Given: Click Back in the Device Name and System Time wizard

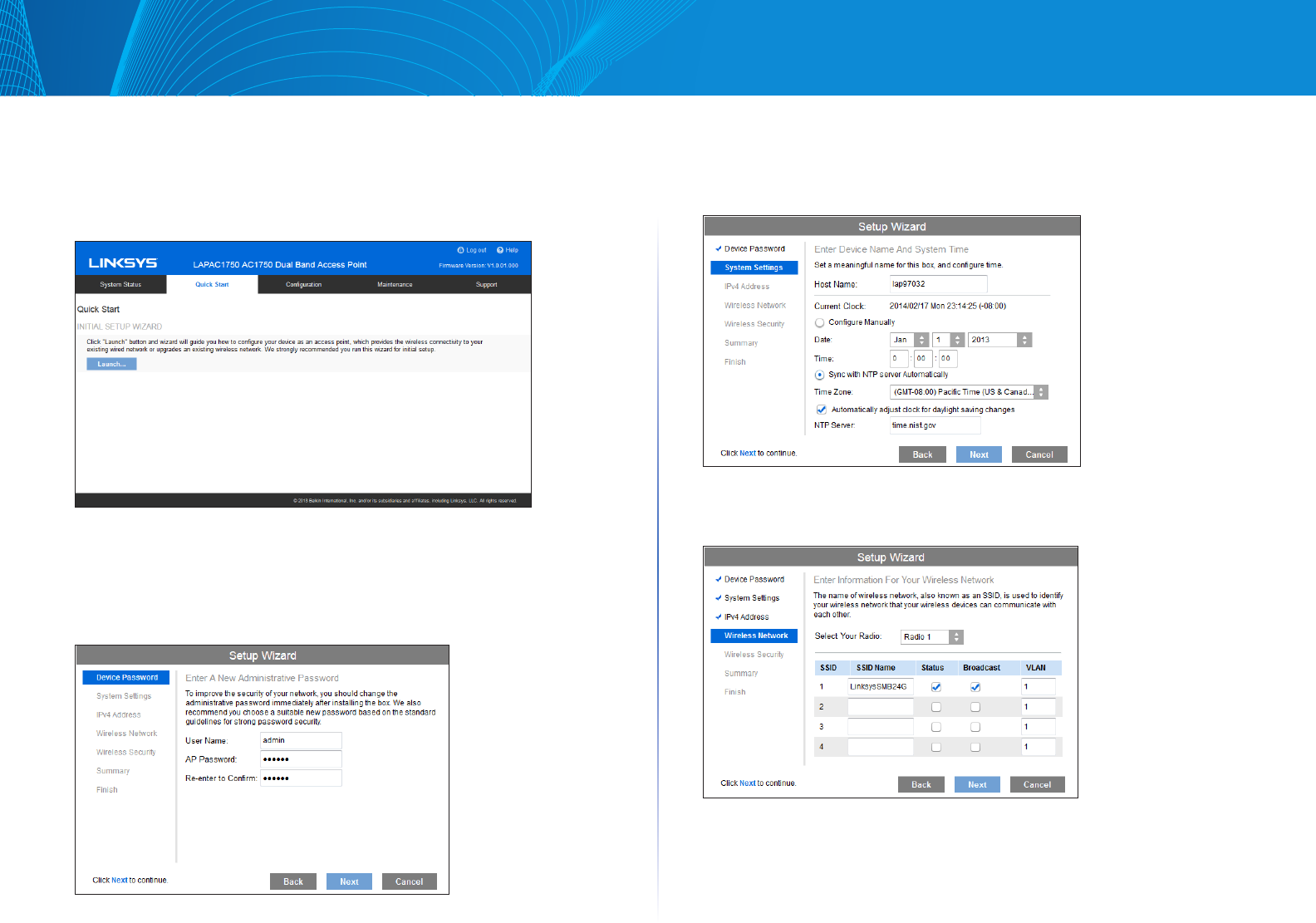Looking at the screenshot, I should pyautogui.click(x=922, y=454).
